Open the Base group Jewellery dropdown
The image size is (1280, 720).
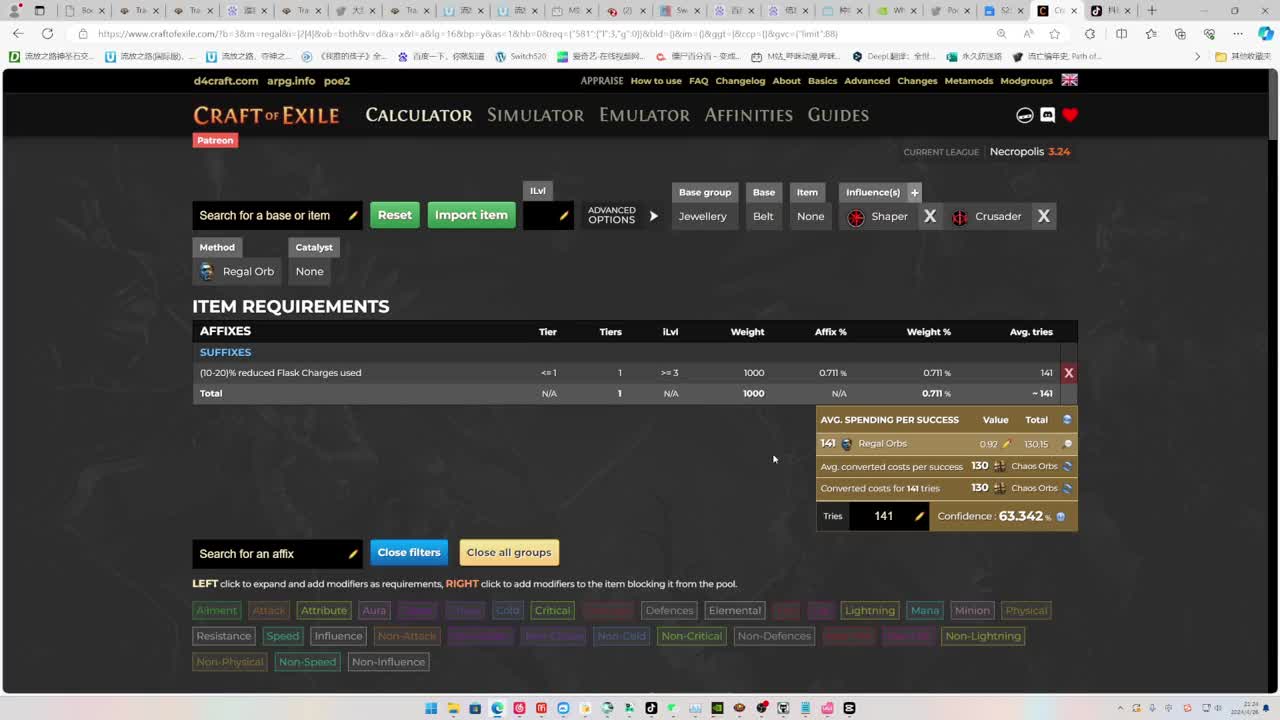pos(703,216)
